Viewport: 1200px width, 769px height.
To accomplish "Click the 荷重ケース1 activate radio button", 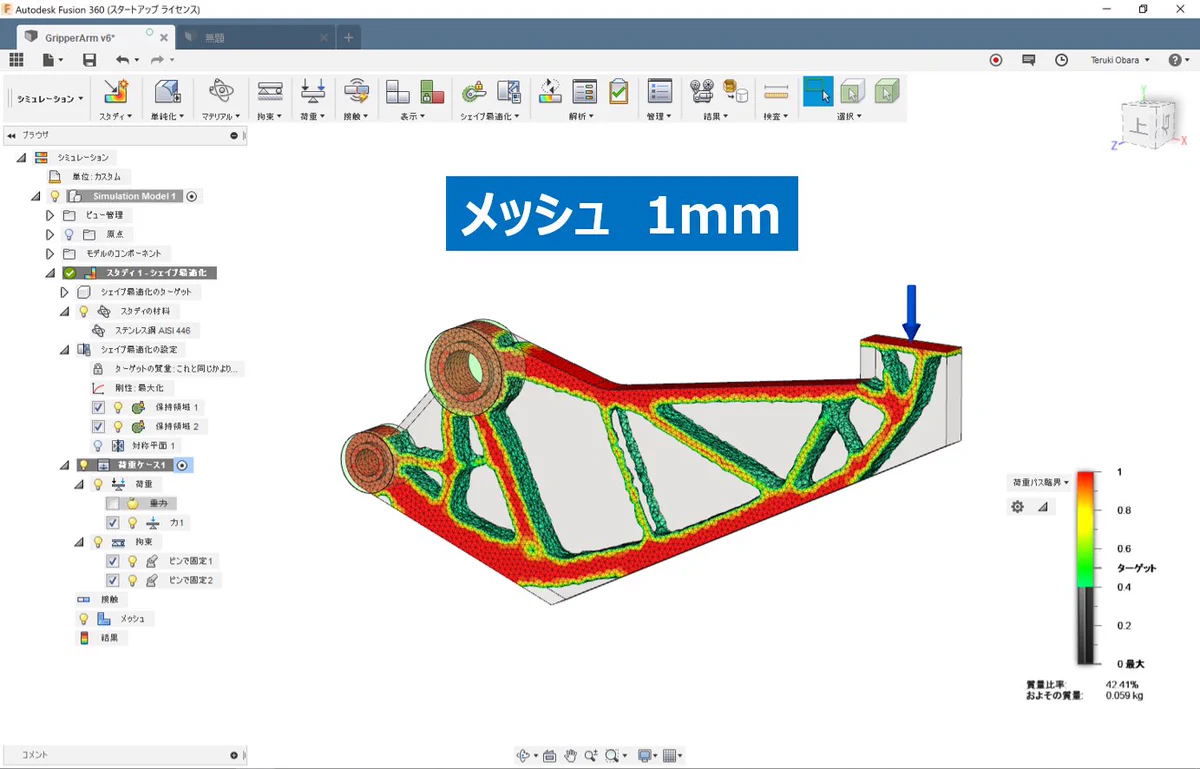I will pyautogui.click(x=183, y=465).
